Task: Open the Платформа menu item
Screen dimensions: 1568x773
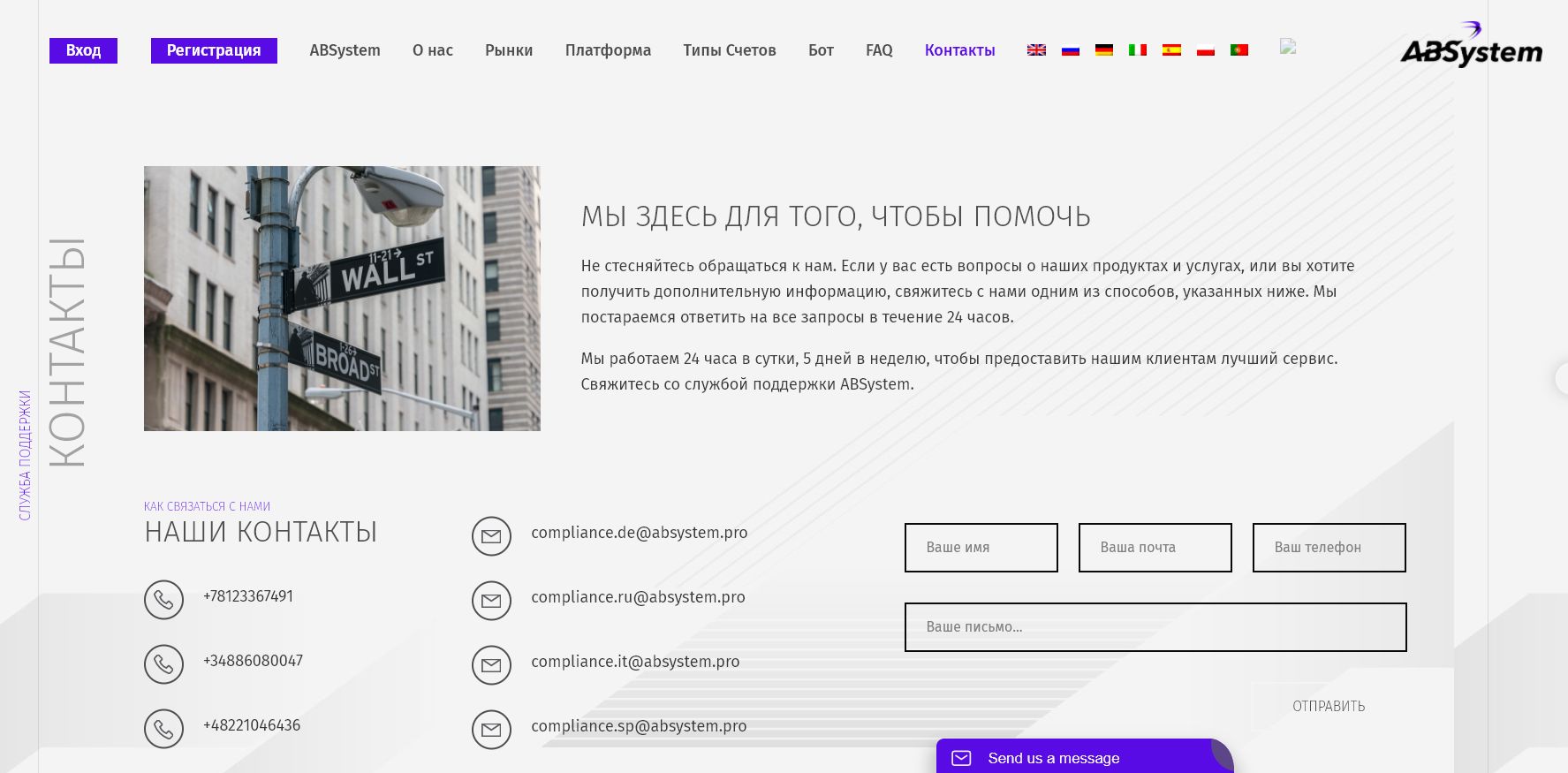Action: click(608, 50)
